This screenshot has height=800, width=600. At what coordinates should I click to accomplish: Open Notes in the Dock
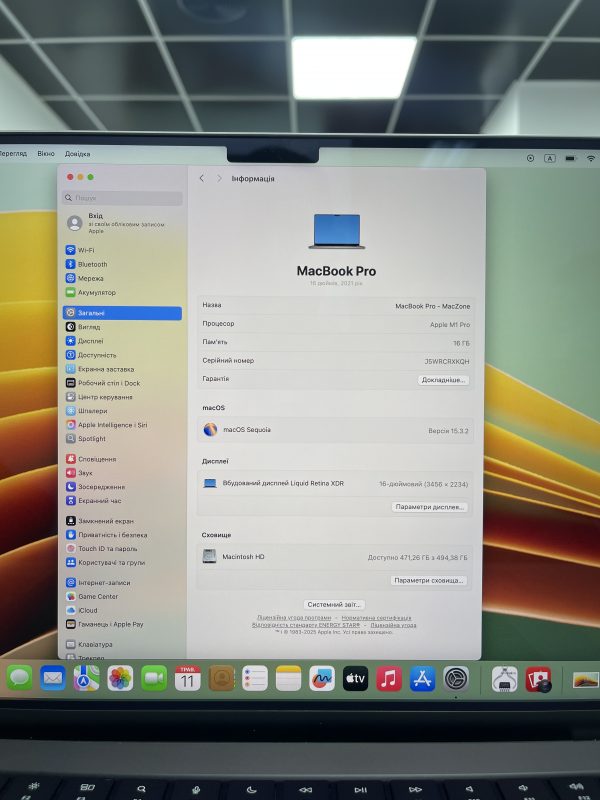point(288,678)
